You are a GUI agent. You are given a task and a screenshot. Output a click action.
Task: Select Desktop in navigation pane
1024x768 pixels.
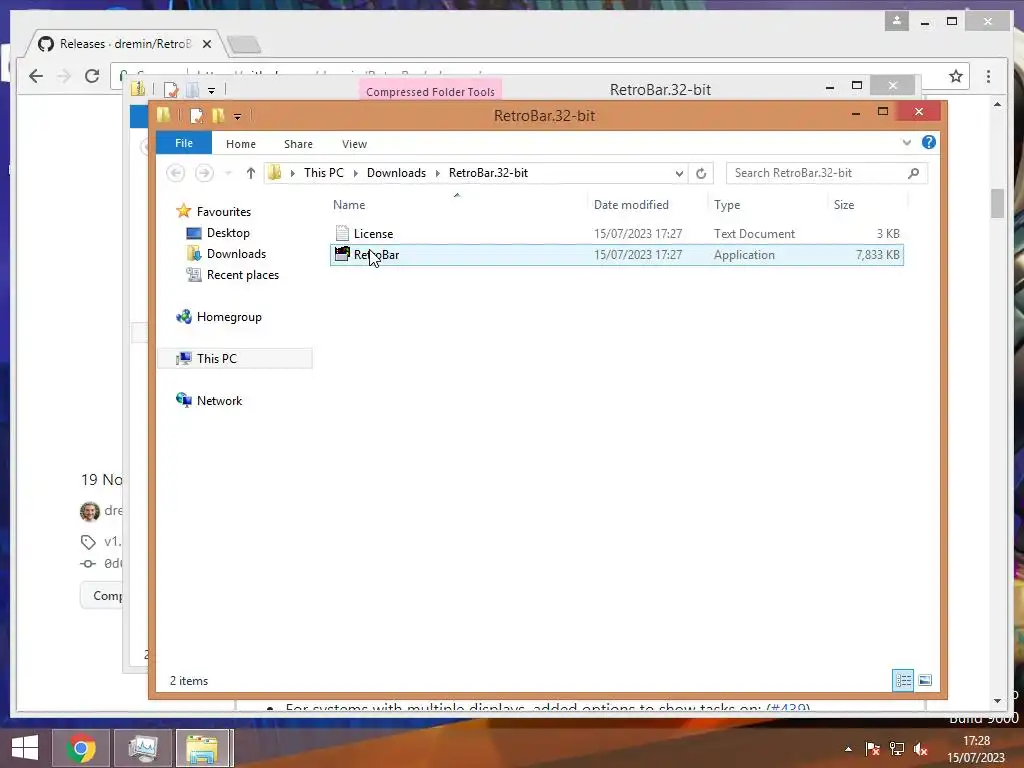pos(228,233)
